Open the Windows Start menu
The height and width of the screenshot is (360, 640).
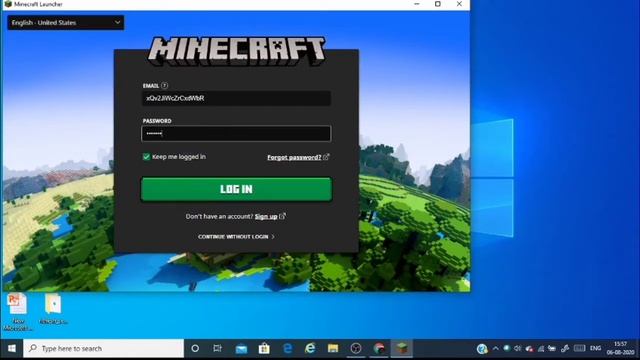(12, 348)
